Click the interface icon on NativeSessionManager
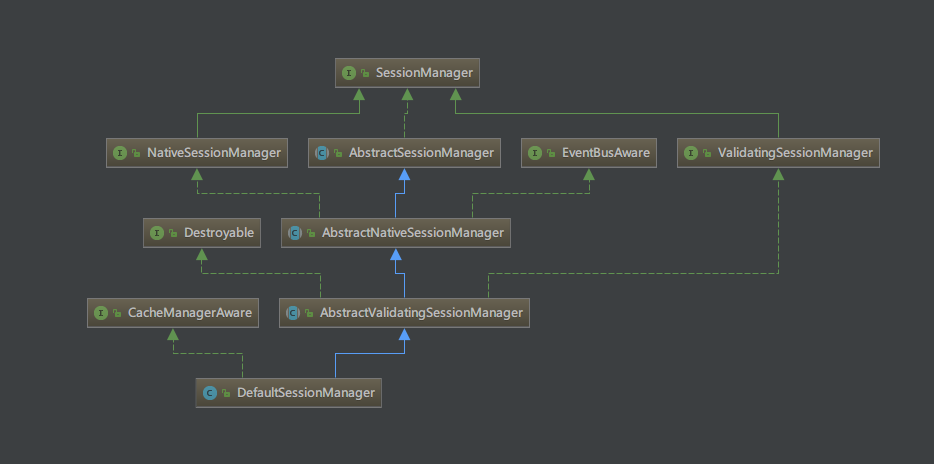Image resolution: width=934 pixels, height=464 pixels. click(x=120, y=153)
